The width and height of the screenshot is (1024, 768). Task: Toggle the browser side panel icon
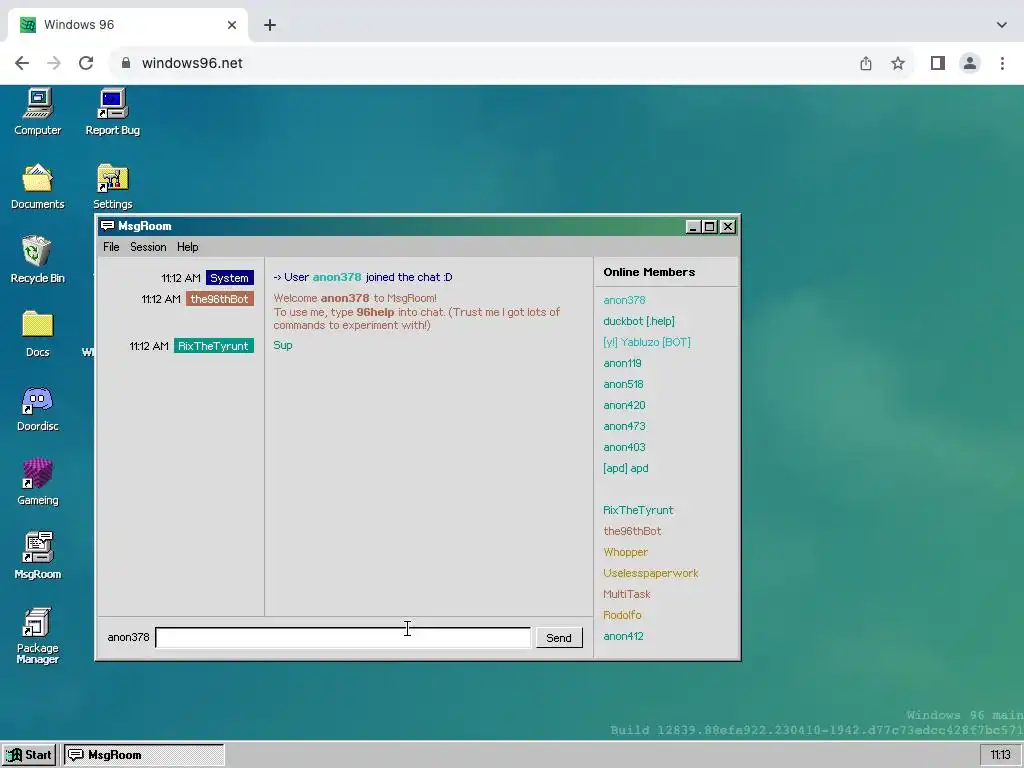(x=938, y=63)
